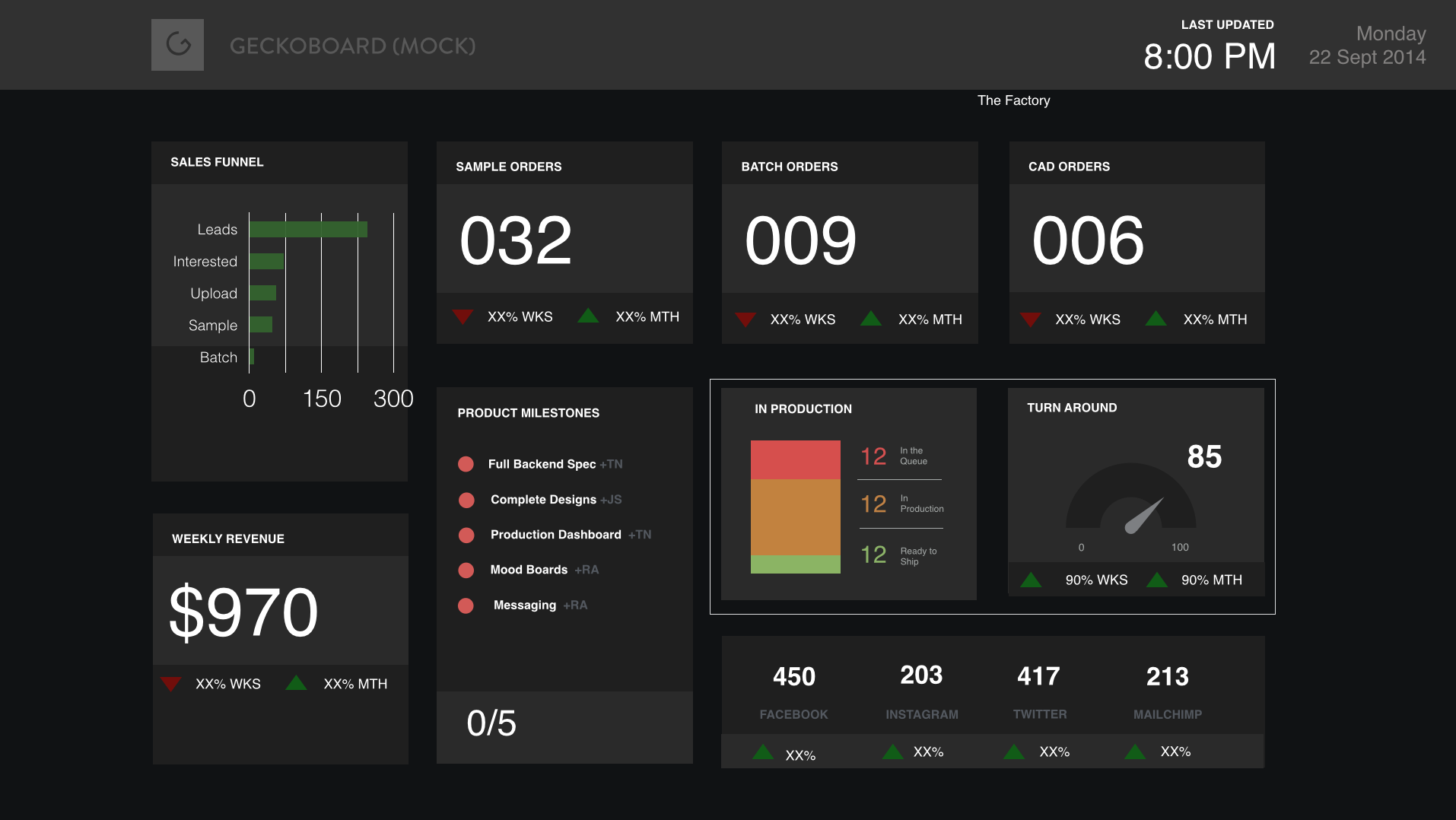Viewport: 1456px width, 820px height.
Task: Click the GECKOBOARD (MOCK) title
Action: (353, 46)
